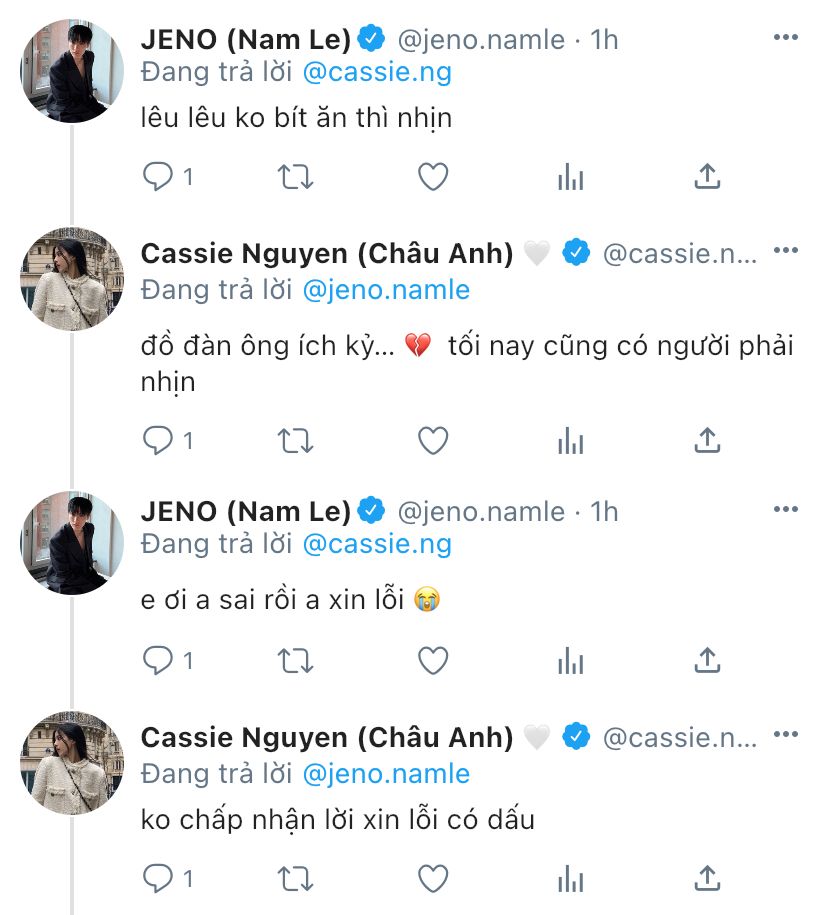This screenshot has height=915, width=828.
Task: Open JENO's avatar on the first tweet
Action: coord(71,71)
